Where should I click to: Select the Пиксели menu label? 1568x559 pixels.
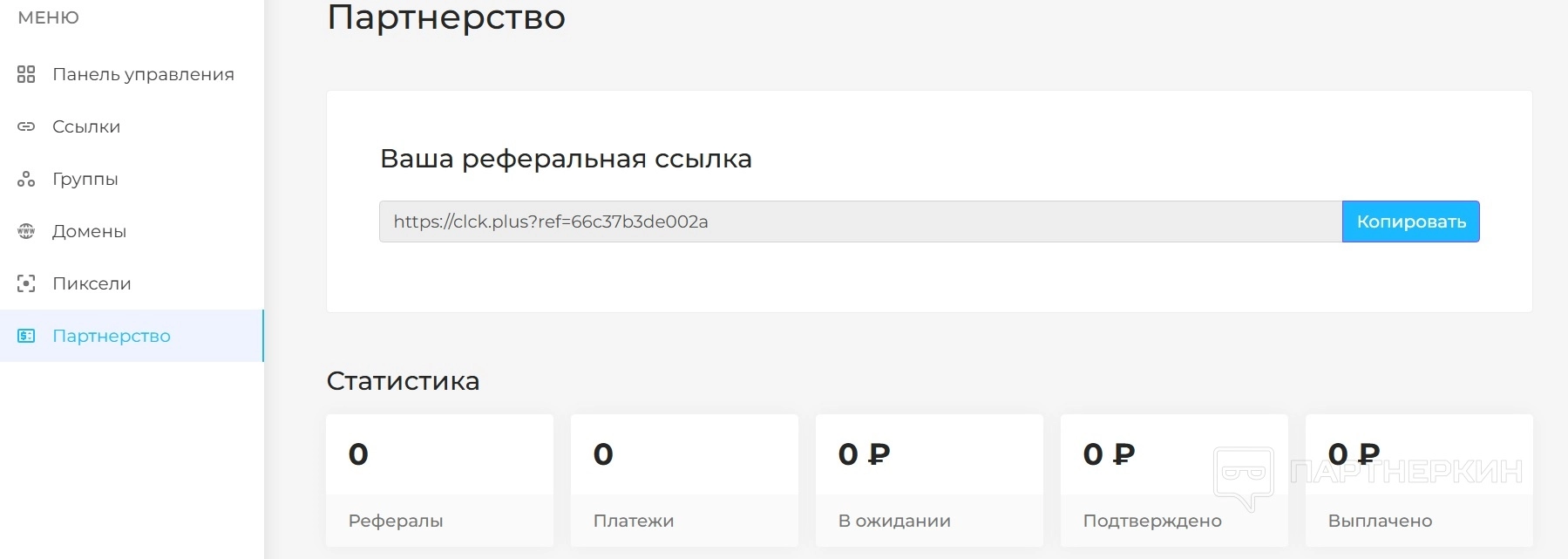click(x=92, y=283)
